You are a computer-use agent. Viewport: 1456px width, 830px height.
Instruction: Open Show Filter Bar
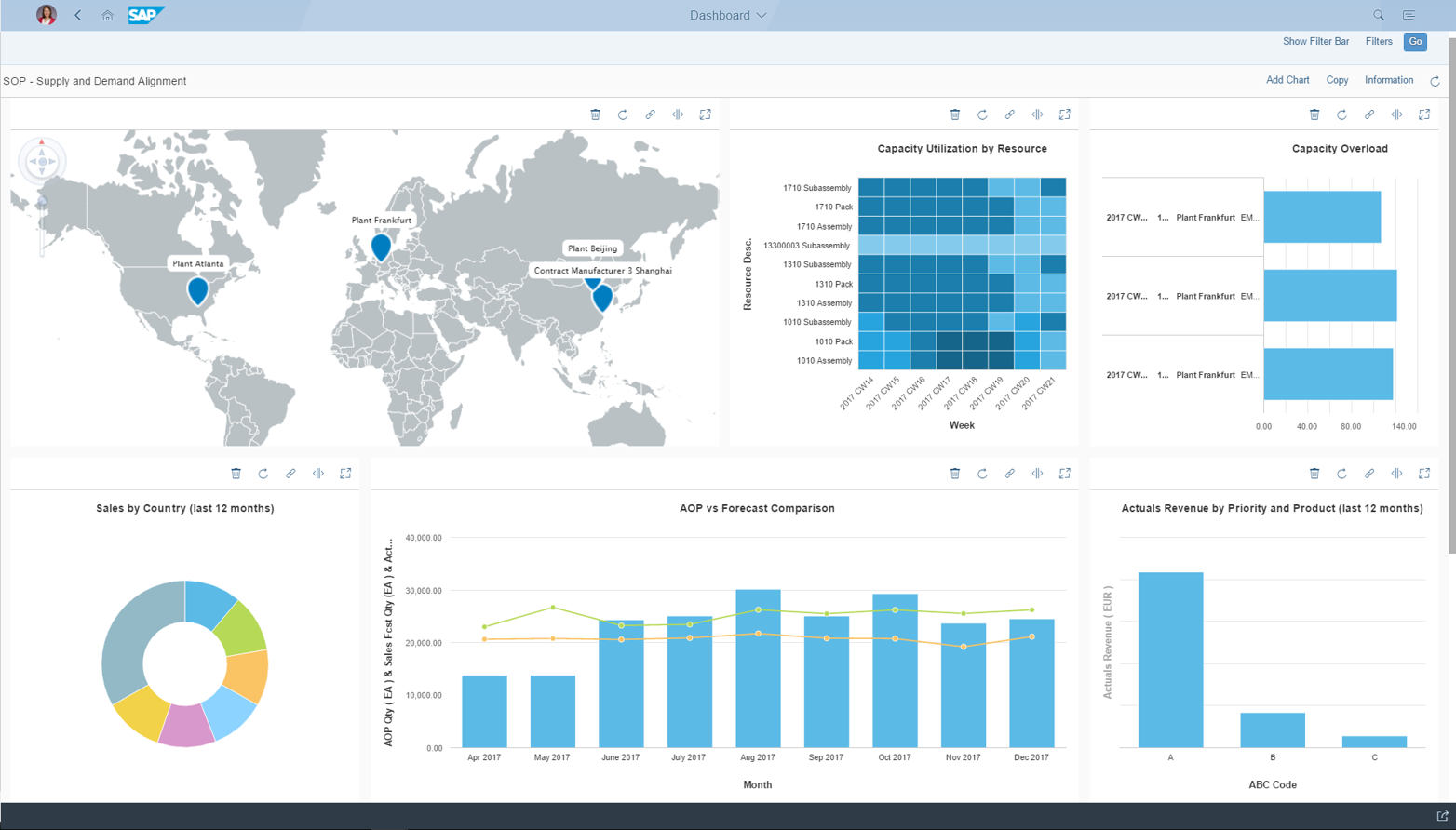tap(1316, 42)
